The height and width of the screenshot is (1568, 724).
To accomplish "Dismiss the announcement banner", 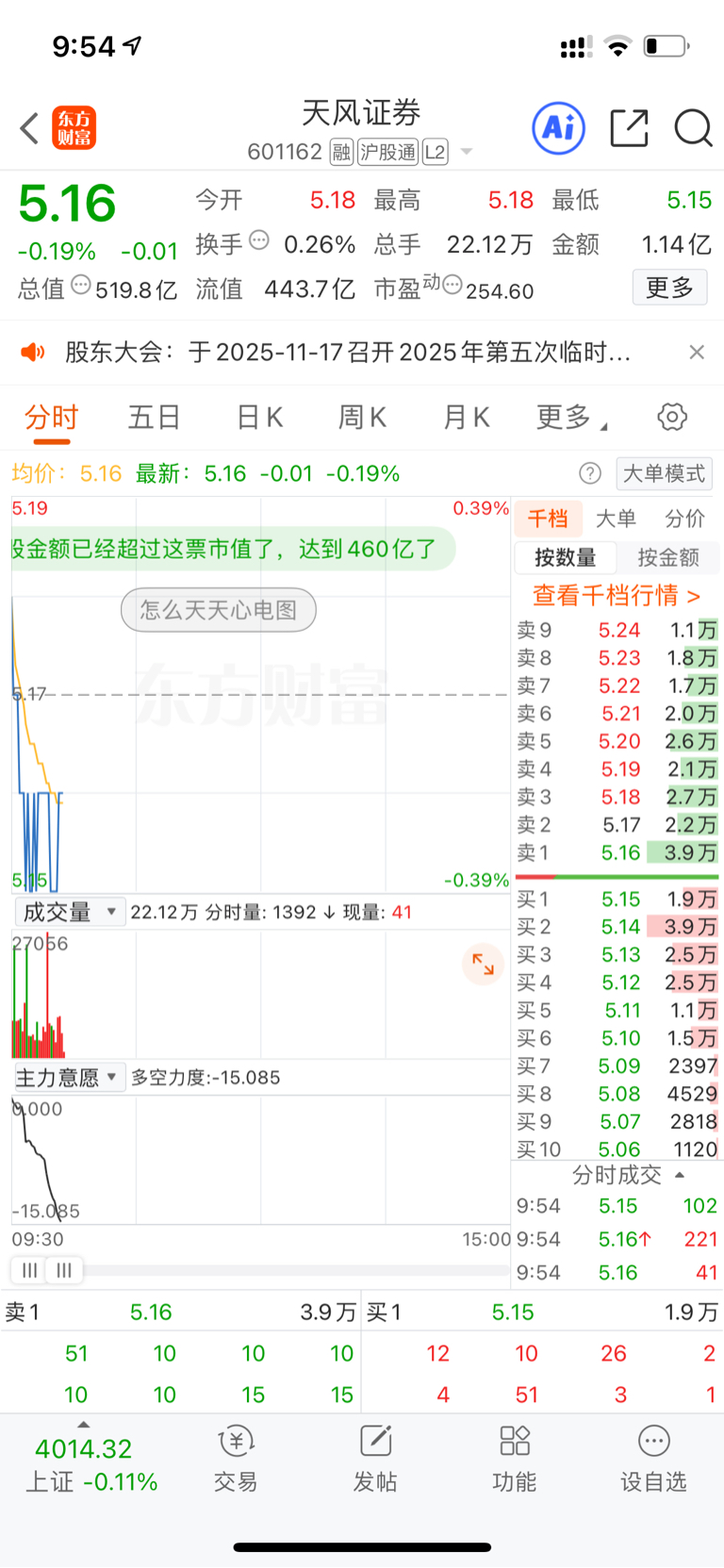I will click(x=697, y=352).
